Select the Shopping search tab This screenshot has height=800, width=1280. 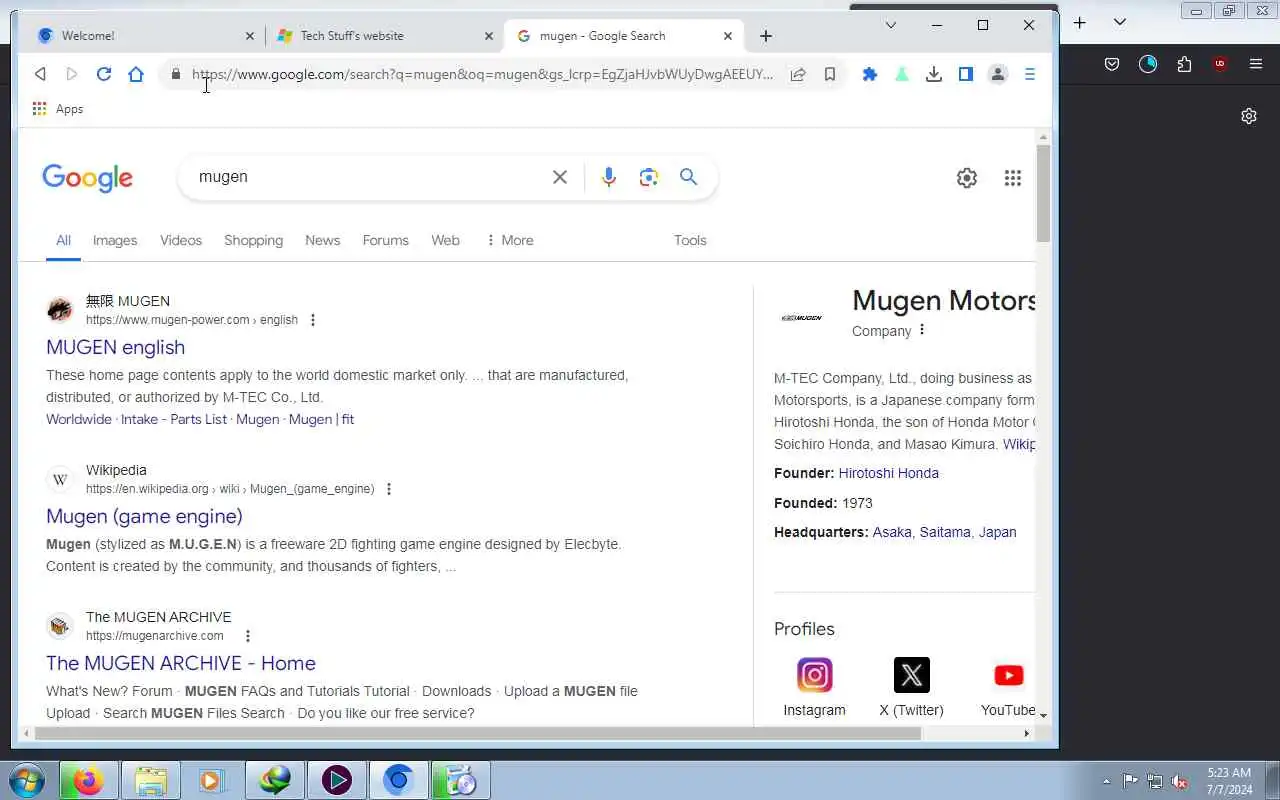pyautogui.click(x=253, y=240)
